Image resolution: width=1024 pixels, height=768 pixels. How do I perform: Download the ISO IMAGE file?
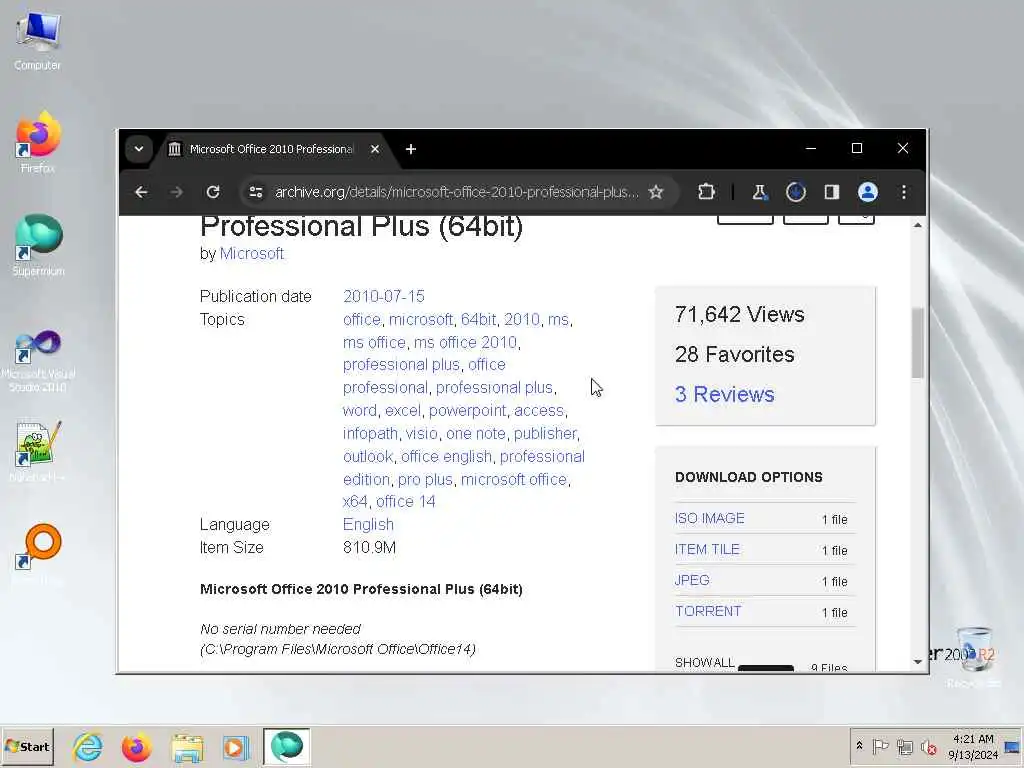(710, 518)
